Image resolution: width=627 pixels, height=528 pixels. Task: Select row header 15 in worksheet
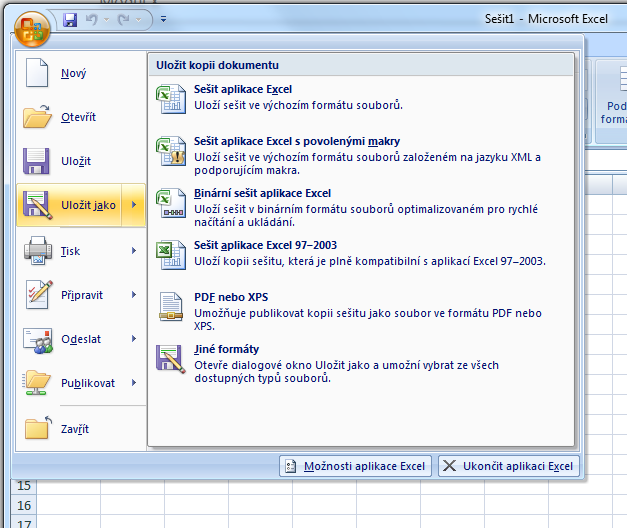(x=24, y=486)
